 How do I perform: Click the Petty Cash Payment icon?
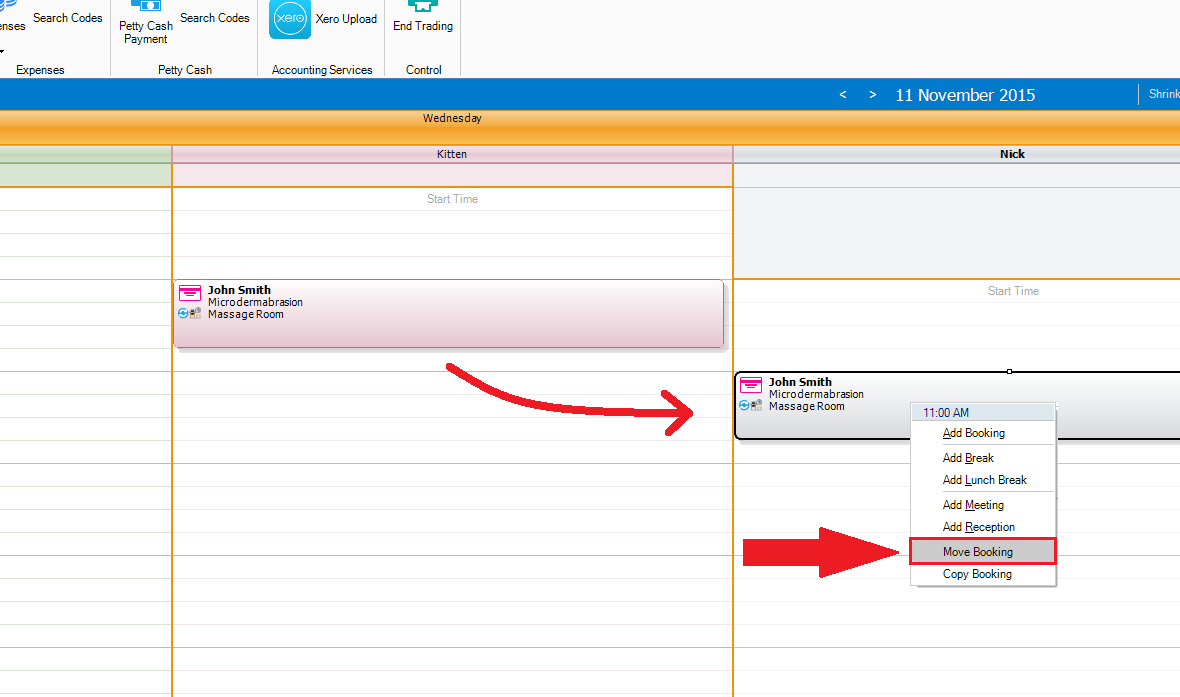[x=146, y=6]
